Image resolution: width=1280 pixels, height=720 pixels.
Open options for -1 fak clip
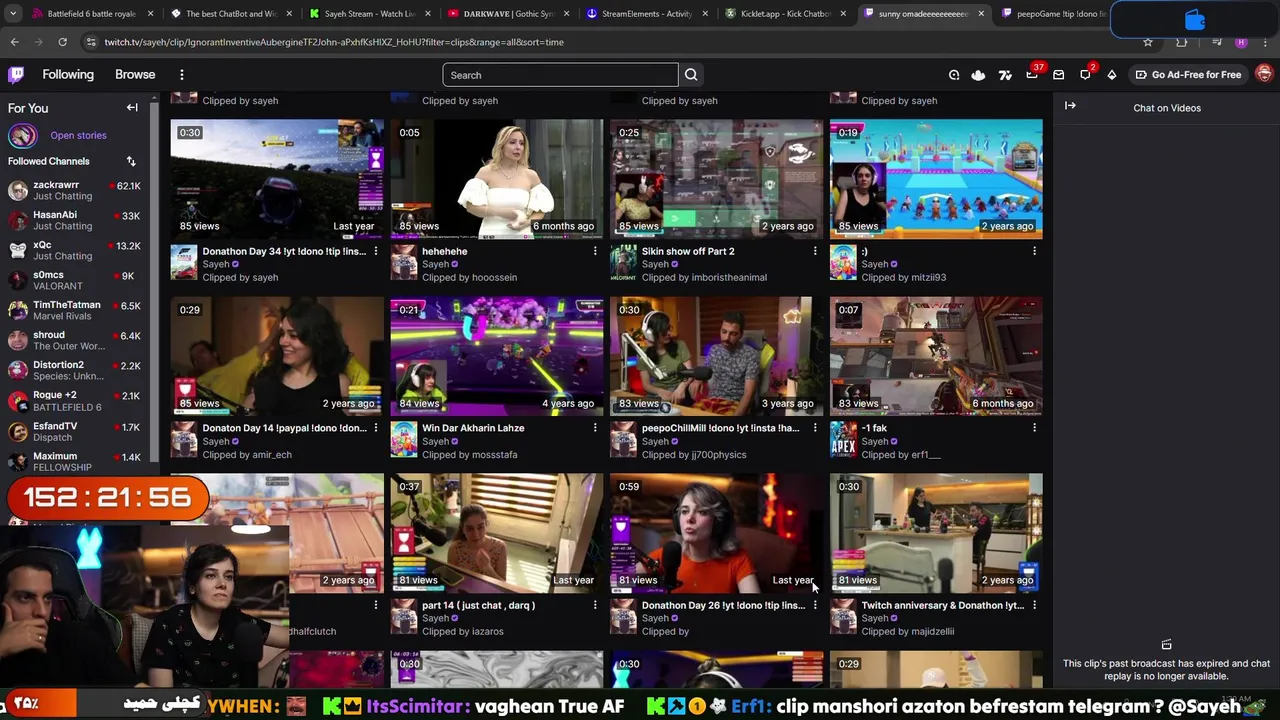[1035, 428]
